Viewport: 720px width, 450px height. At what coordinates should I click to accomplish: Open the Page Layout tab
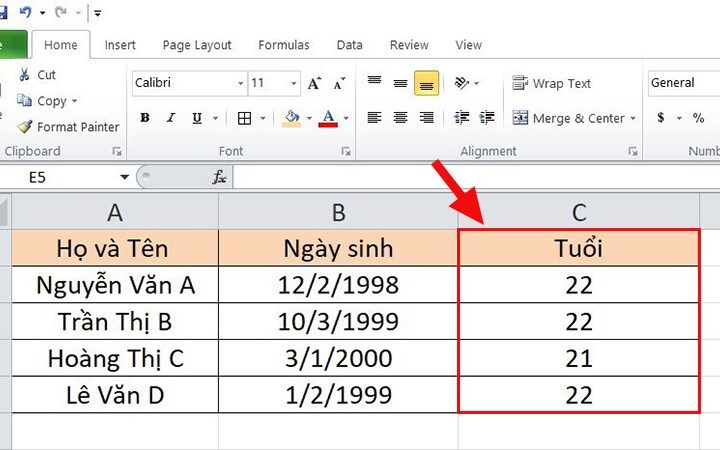tap(197, 45)
